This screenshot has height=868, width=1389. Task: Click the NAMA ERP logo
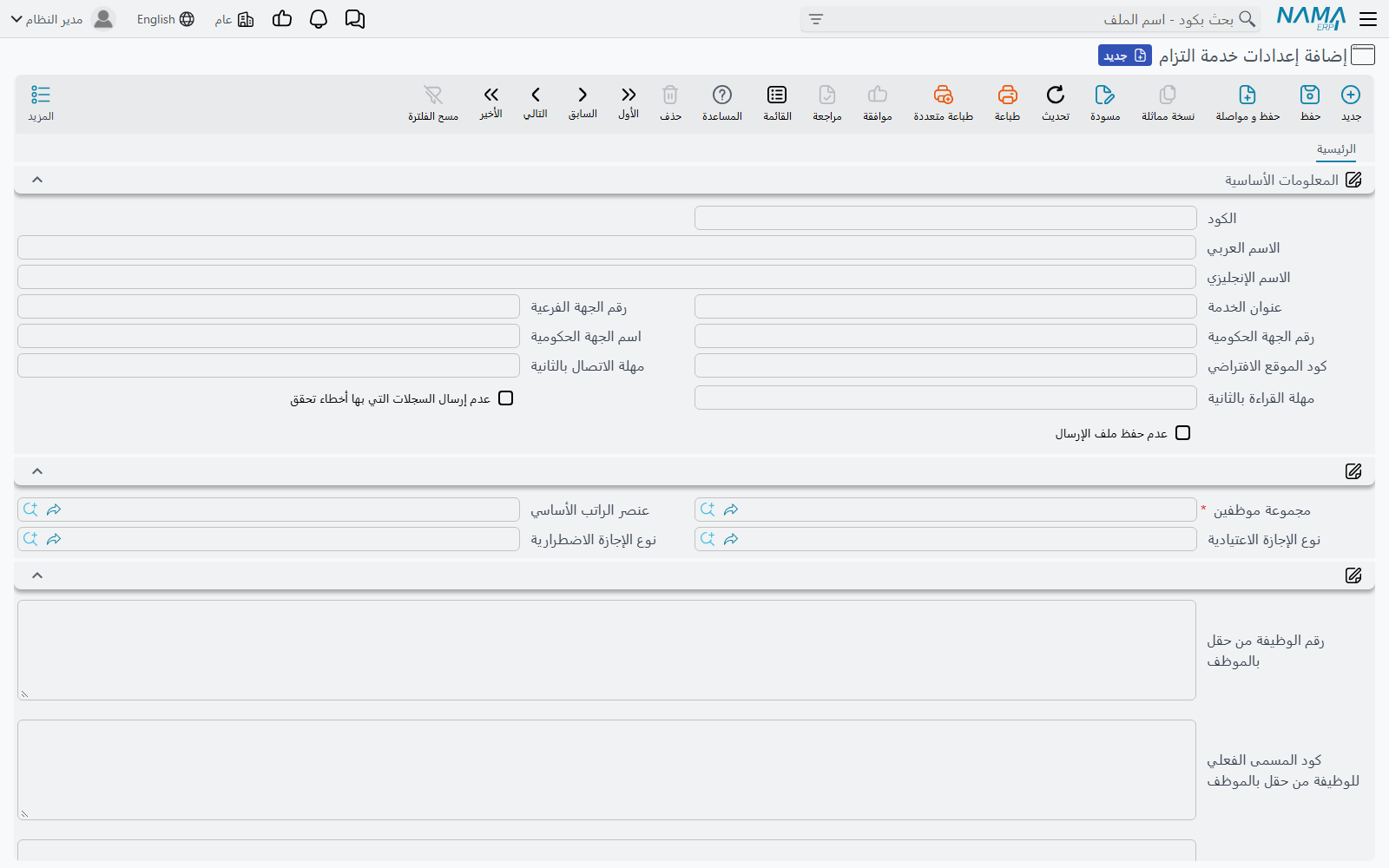point(1311,19)
